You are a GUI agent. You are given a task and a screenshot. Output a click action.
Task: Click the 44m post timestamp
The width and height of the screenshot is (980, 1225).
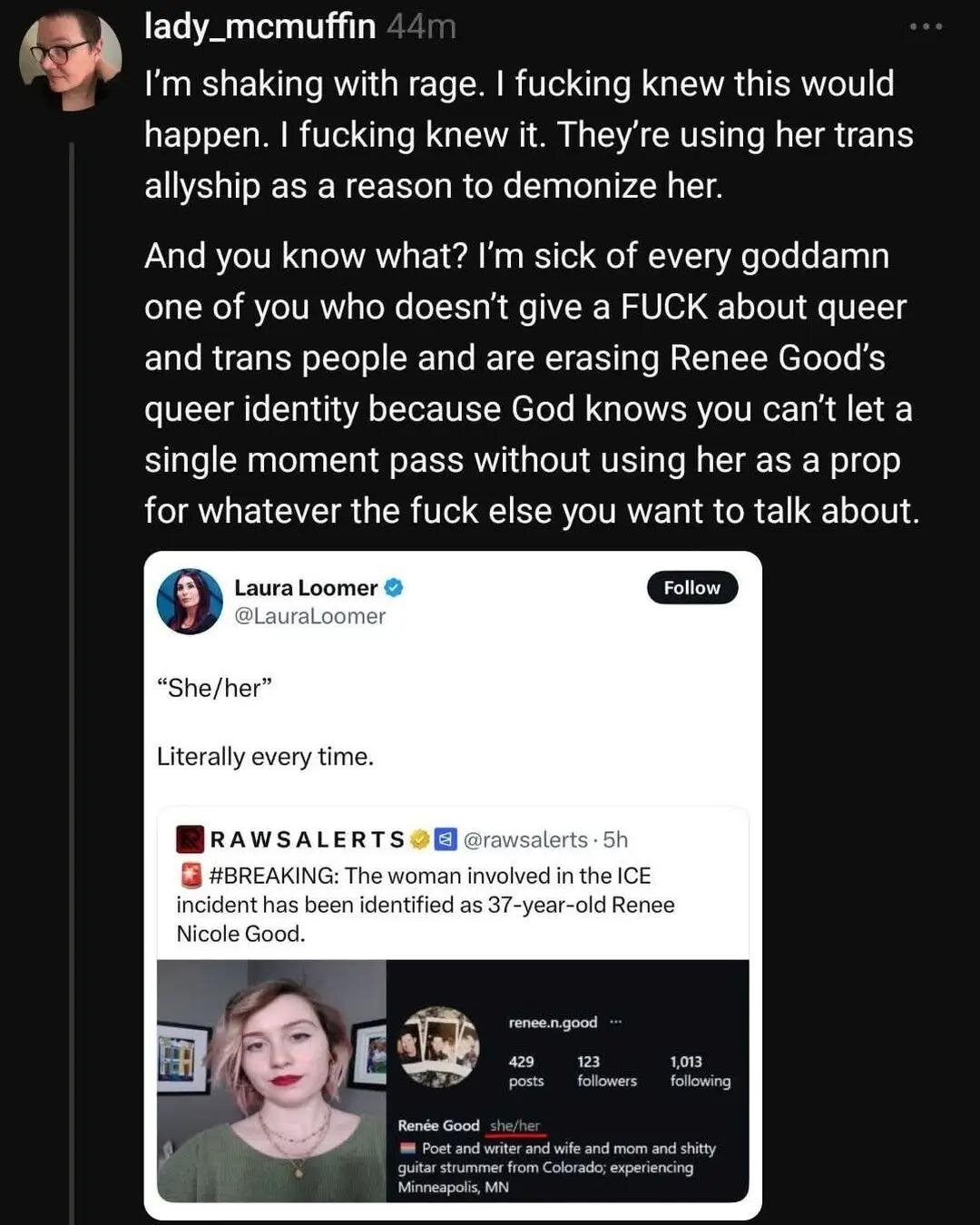[x=421, y=26]
